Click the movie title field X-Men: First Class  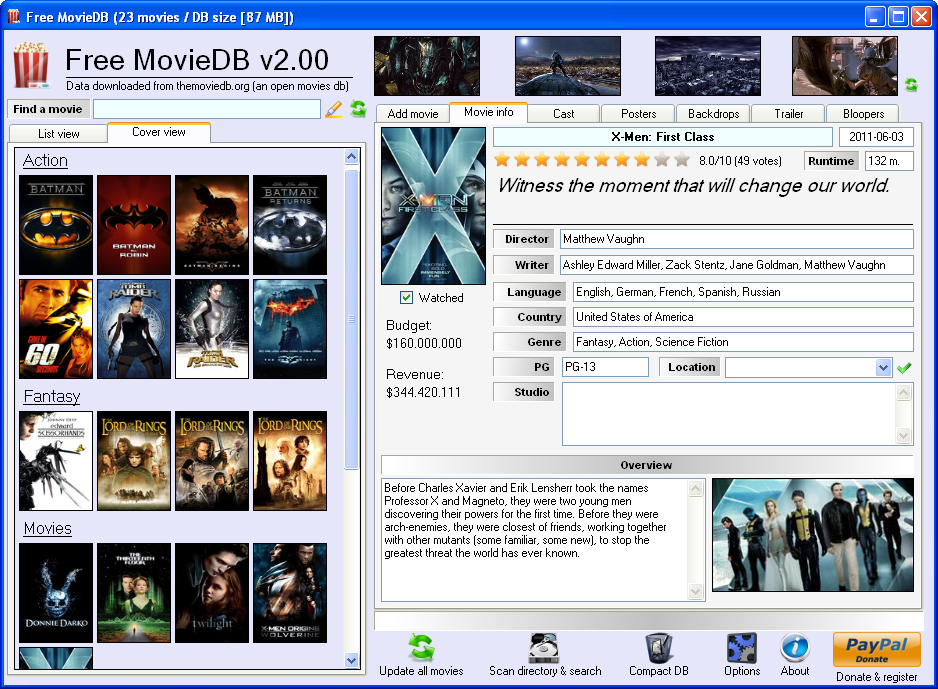pos(663,136)
